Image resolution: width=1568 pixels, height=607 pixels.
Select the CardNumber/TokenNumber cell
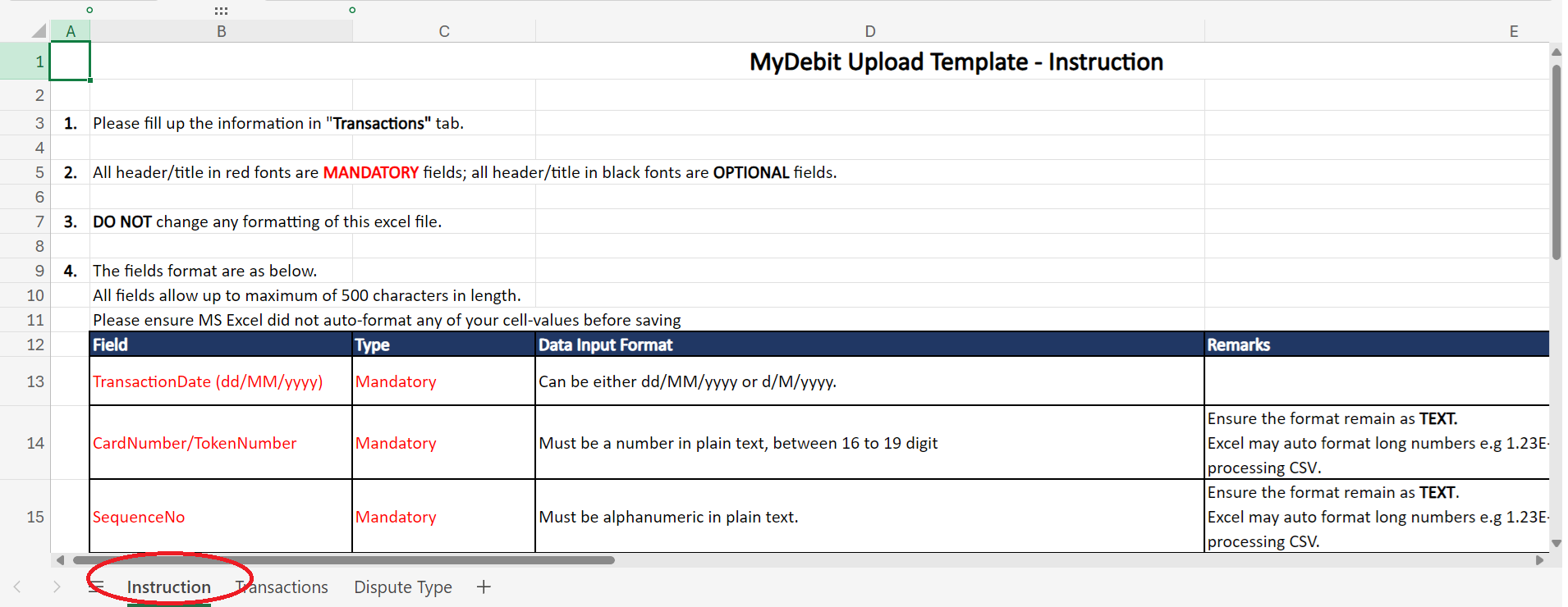coord(221,443)
